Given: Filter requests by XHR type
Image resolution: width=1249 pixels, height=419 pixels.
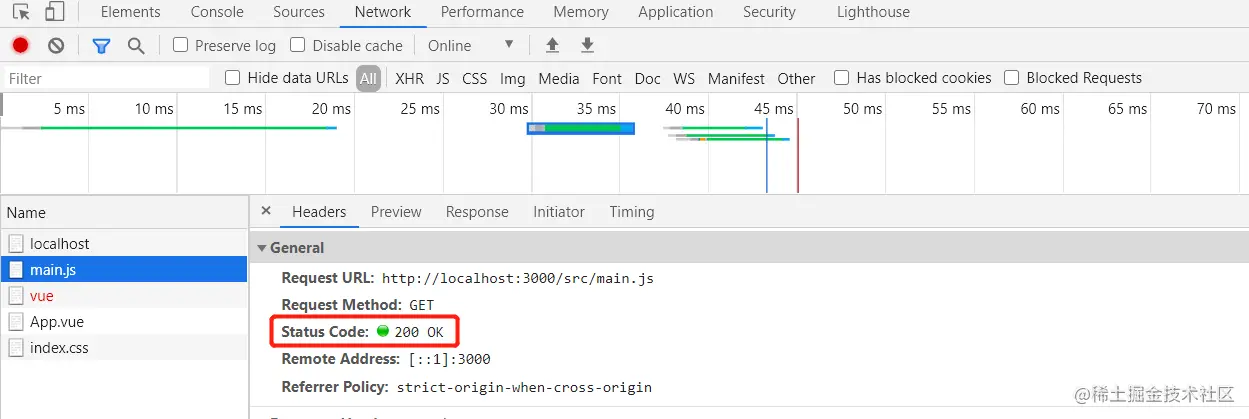Looking at the screenshot, I should pyautogui.click(x=409, y=78).
